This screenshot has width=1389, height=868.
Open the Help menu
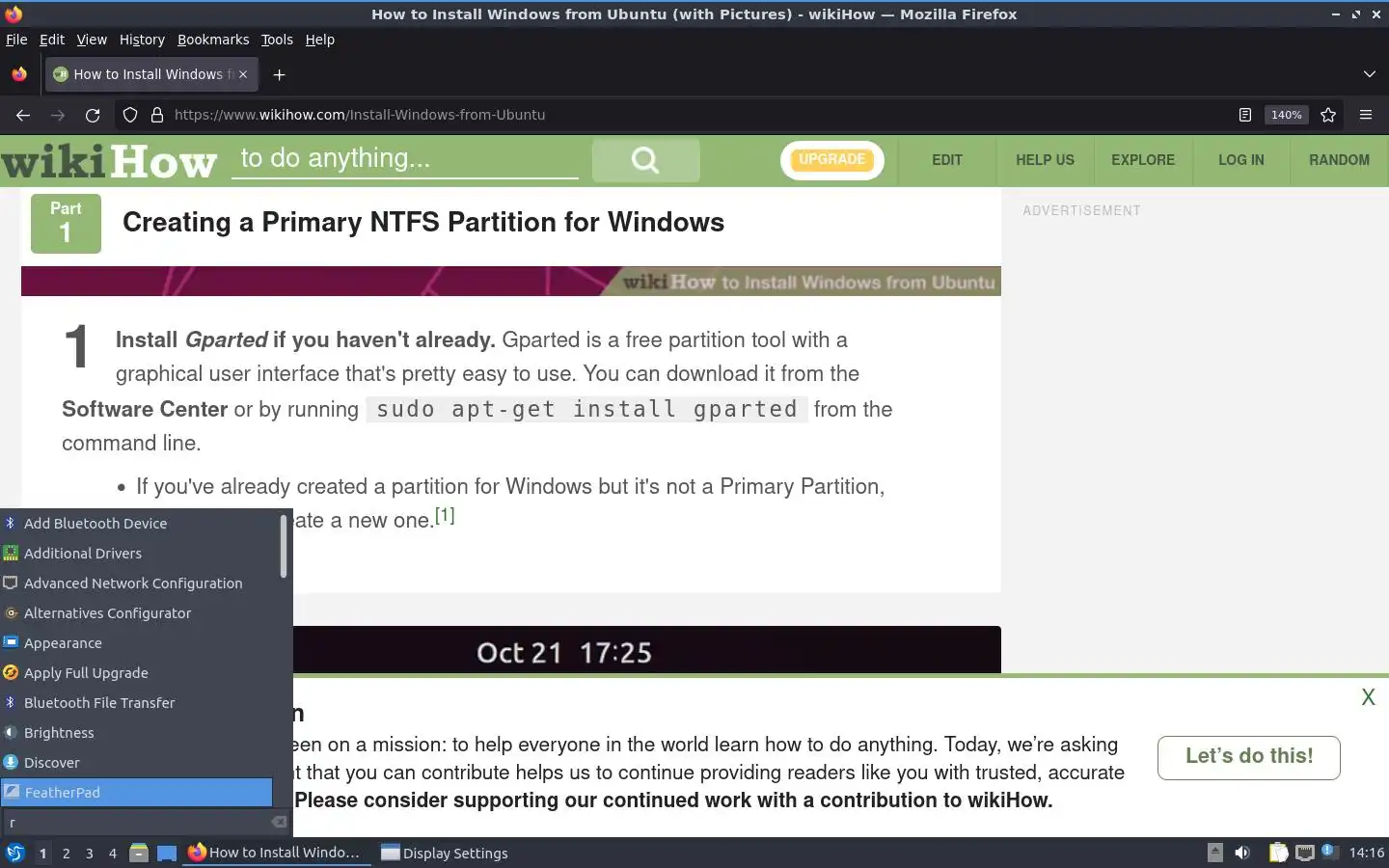(320, 40)
